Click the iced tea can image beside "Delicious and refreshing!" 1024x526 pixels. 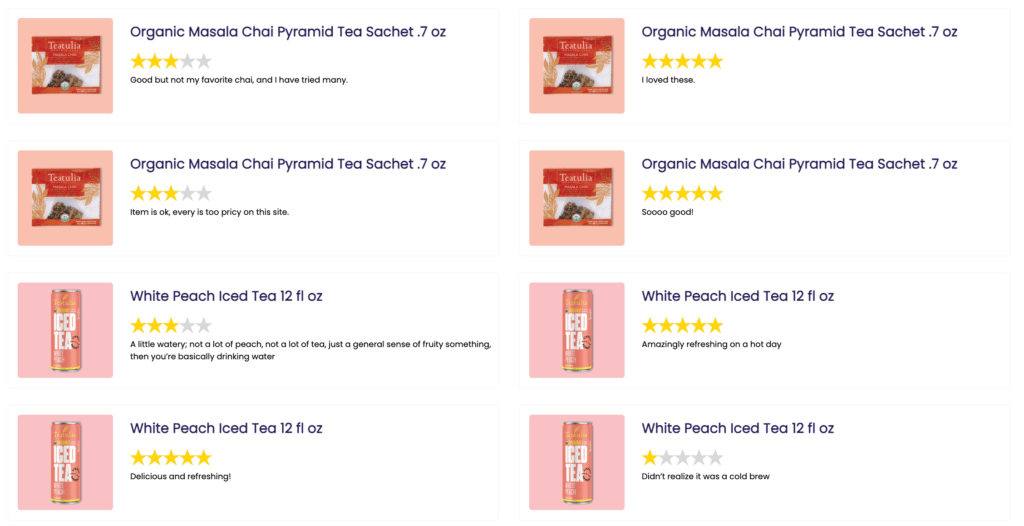65,463
